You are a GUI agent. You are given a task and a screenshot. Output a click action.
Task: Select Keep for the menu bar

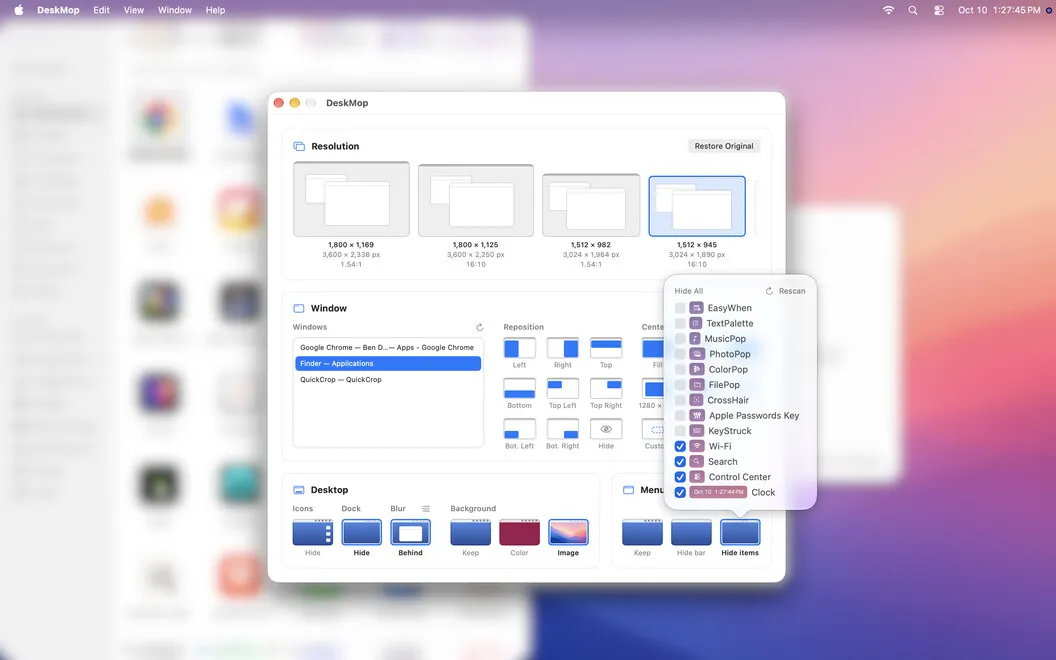tap(642, 532)
